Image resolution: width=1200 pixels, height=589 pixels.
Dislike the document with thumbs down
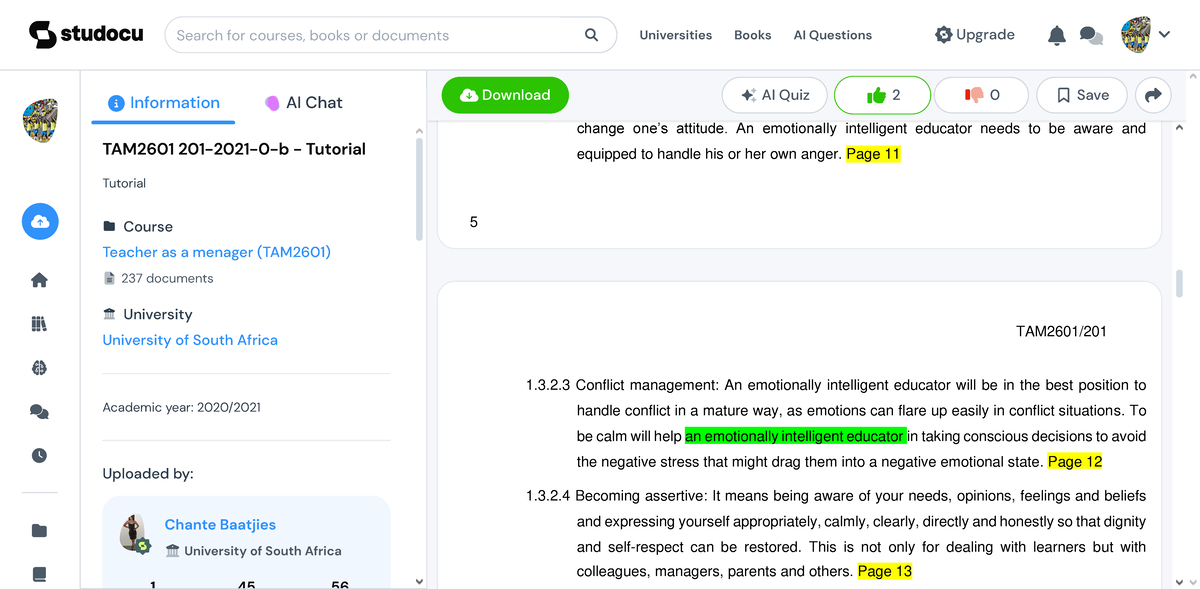click(x=980, y=95)
